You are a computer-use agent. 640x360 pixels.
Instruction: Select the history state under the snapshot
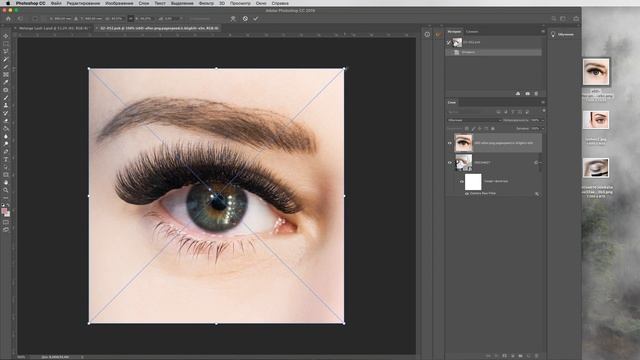point(494,52)
